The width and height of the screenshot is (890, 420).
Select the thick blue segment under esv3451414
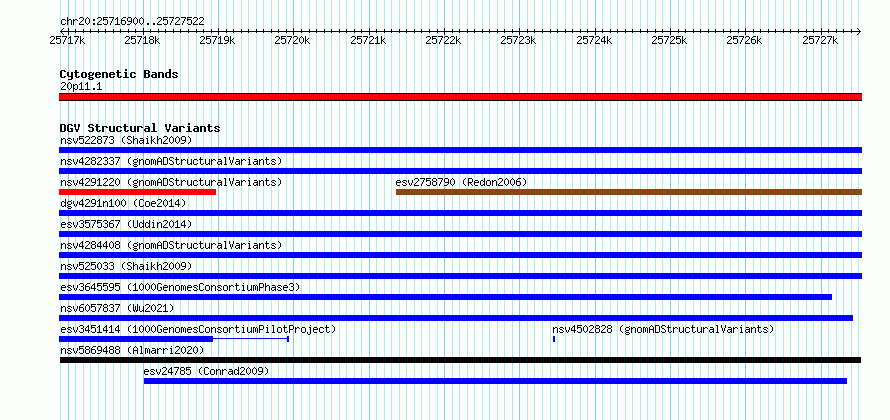[x=136, y=339]
